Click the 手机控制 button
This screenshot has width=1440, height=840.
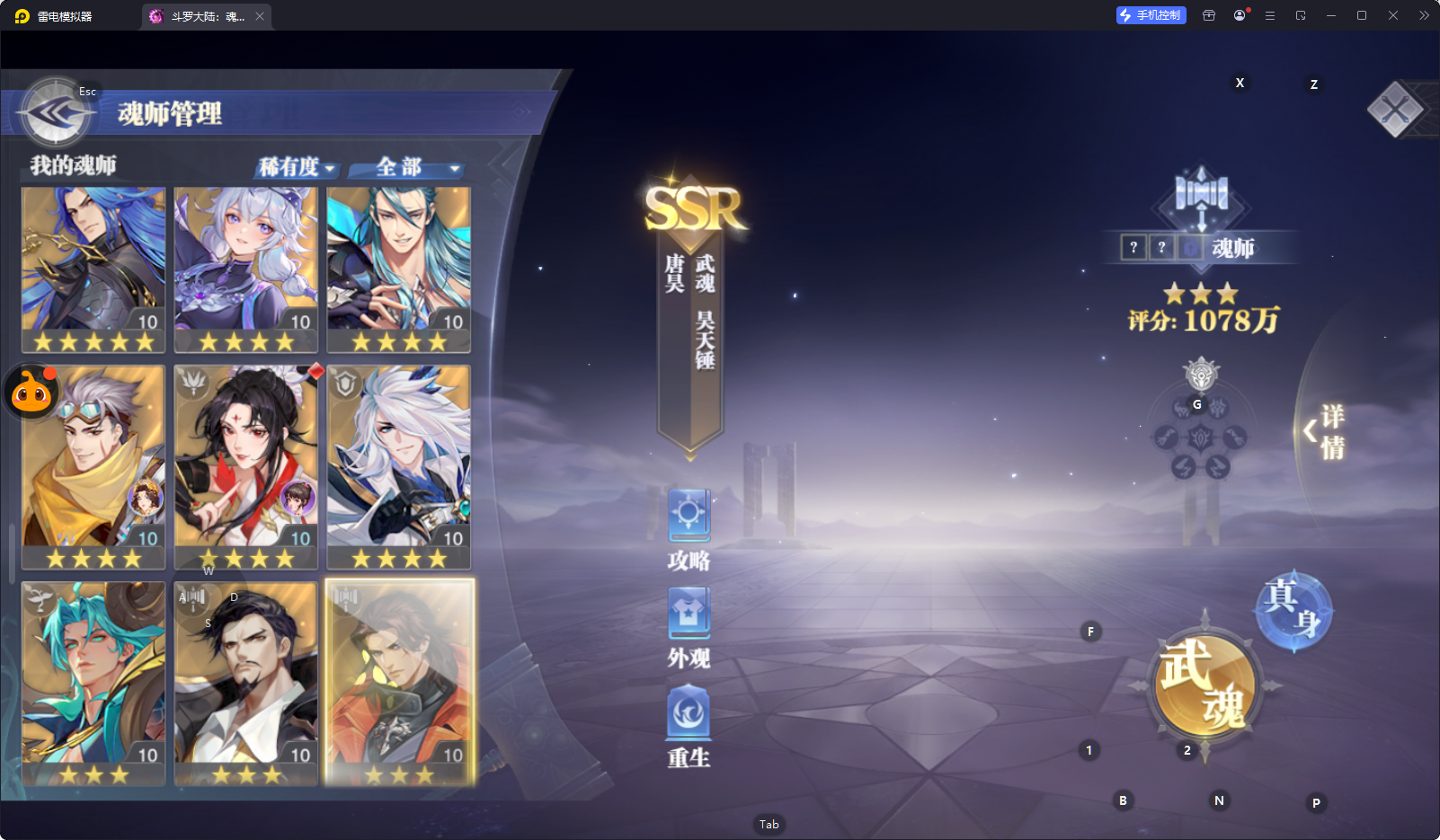pyautogui.click(x=1151, y=15)
